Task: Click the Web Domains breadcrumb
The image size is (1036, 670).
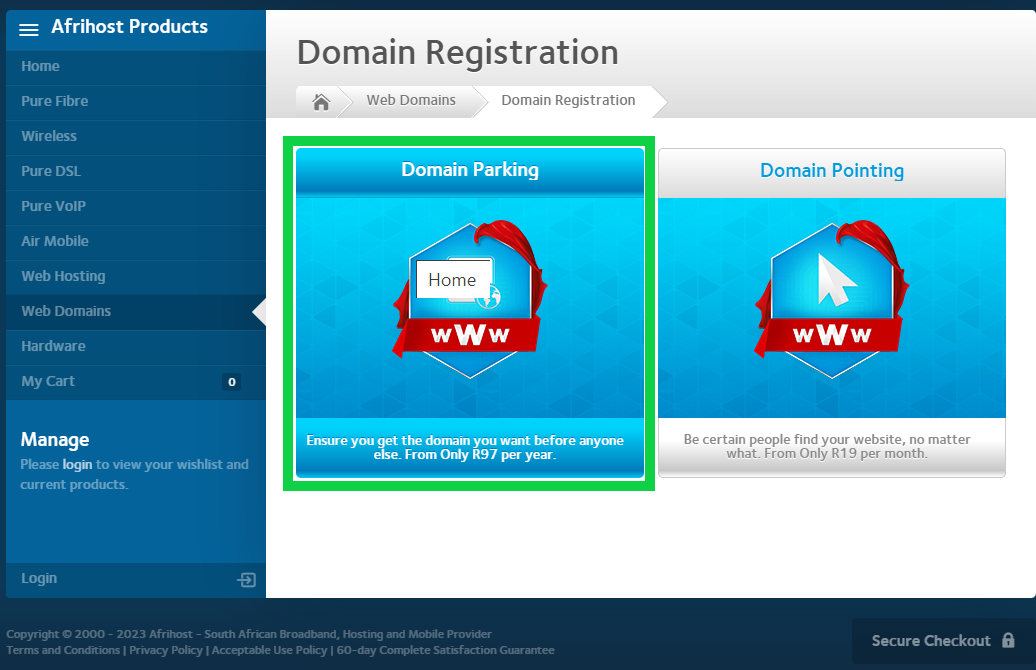Action: tap(411, 100)
